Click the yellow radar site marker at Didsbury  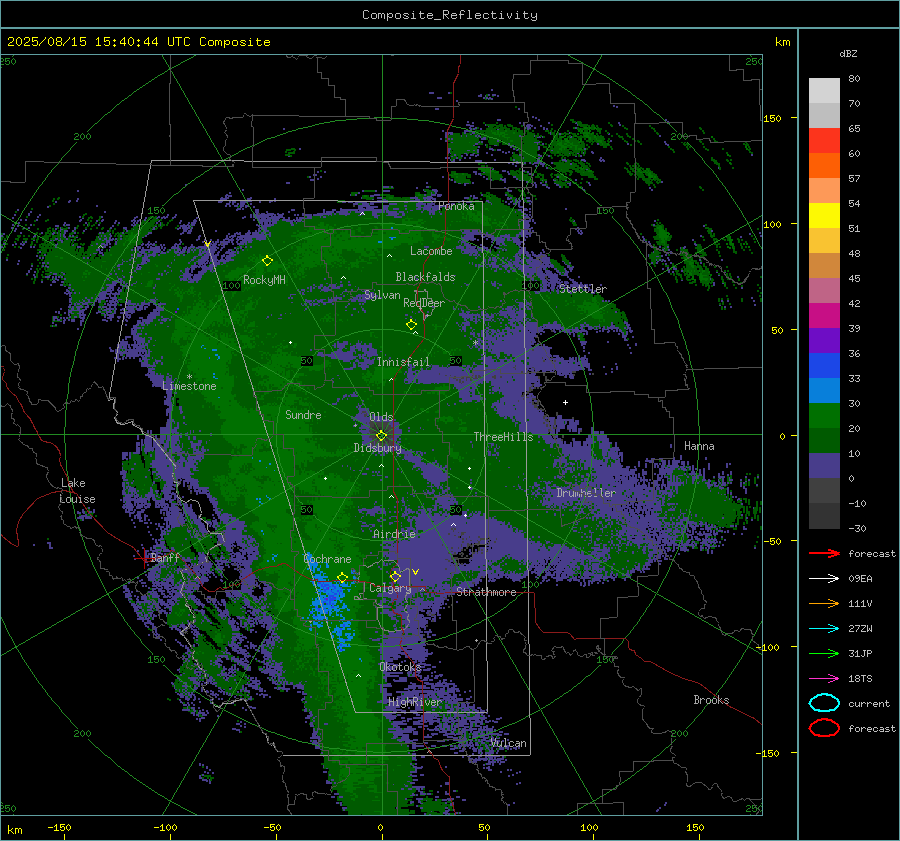tap(381, 436)
